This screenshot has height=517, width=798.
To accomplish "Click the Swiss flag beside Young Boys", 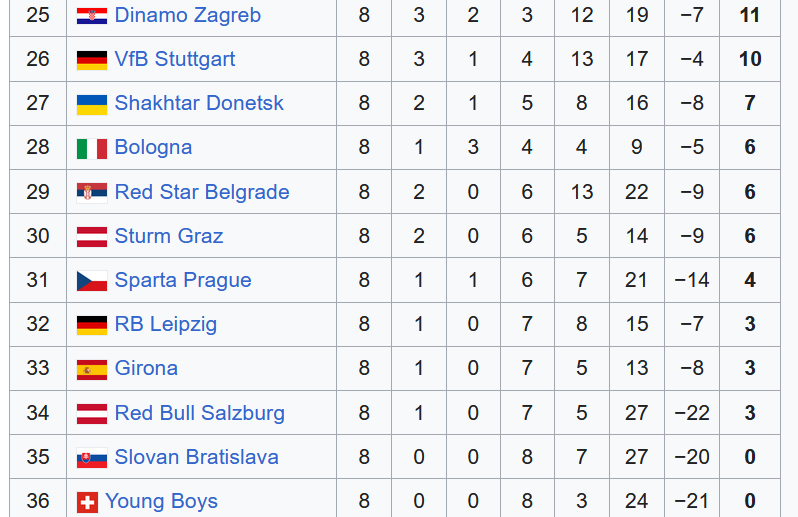I will [87, 502].
